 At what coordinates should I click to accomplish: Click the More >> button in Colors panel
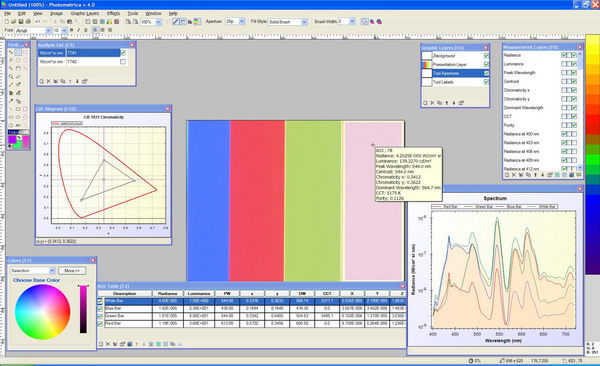click(72, 271)
